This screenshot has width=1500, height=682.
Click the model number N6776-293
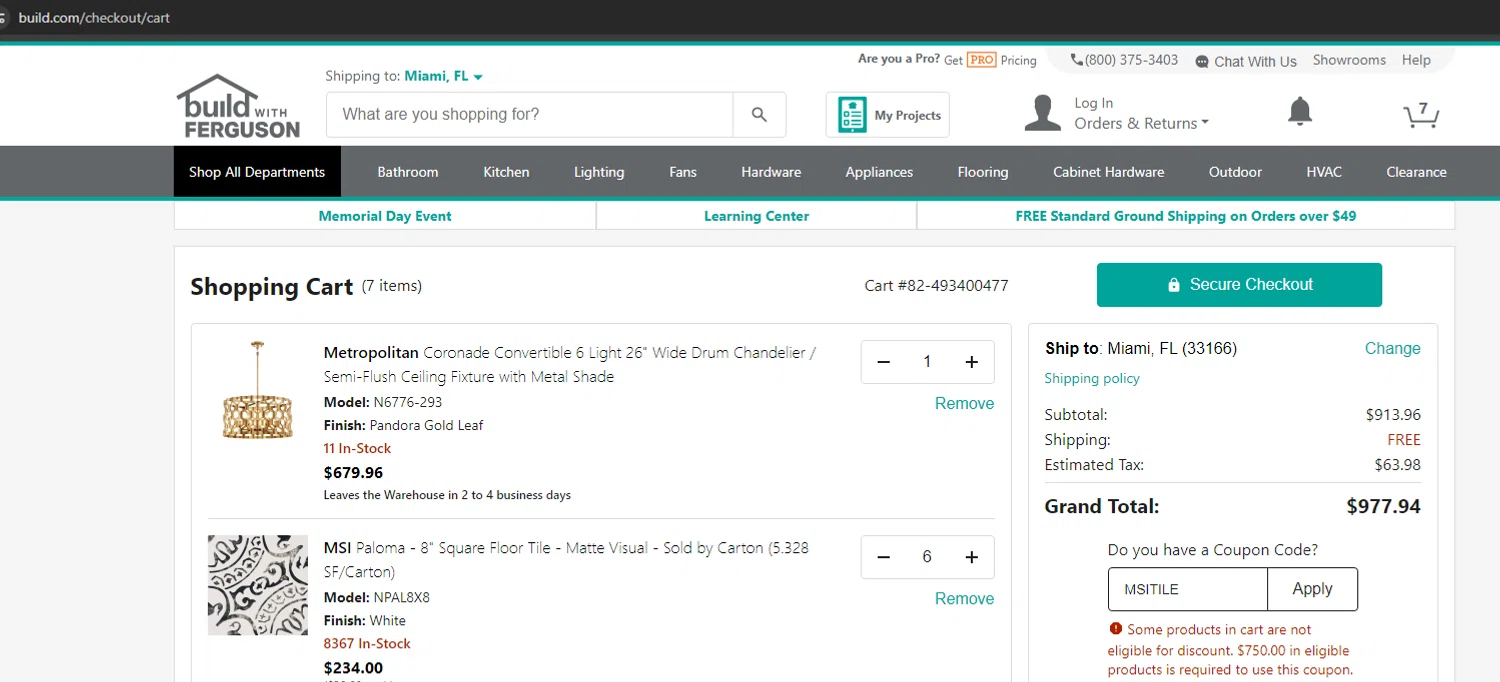pos(408,402)
